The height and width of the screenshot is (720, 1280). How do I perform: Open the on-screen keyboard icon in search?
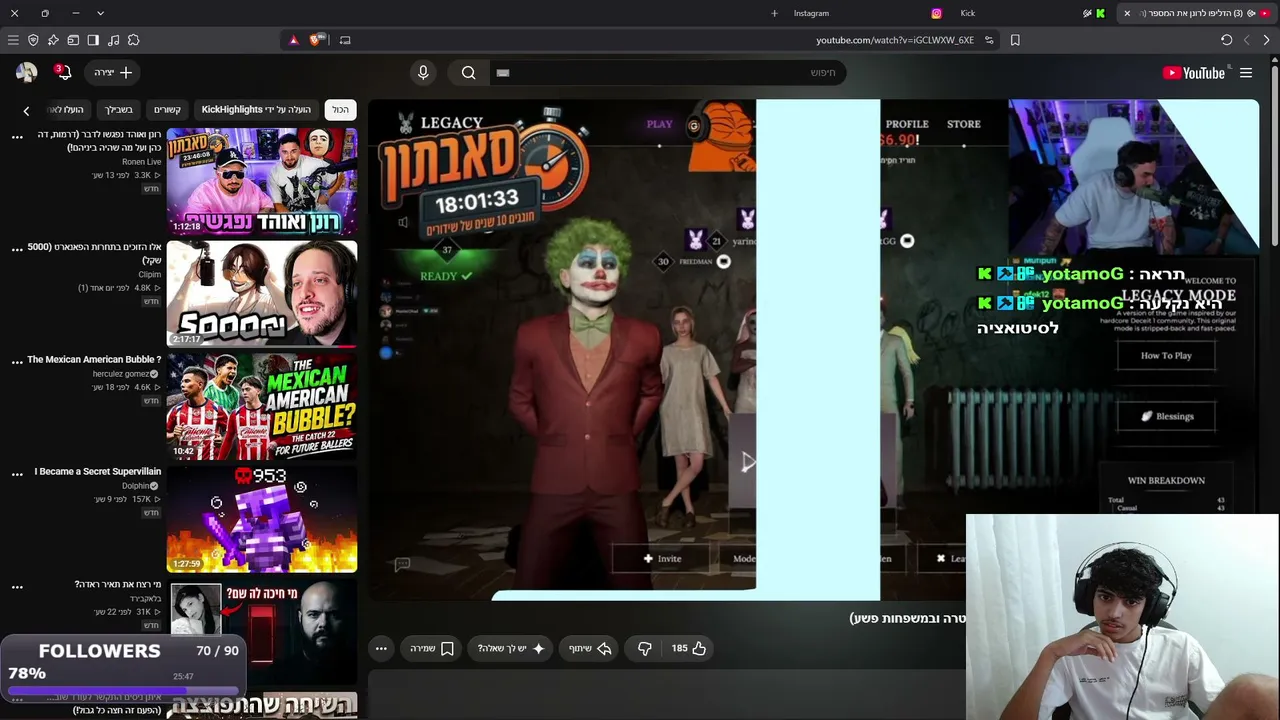pos(503,72)
